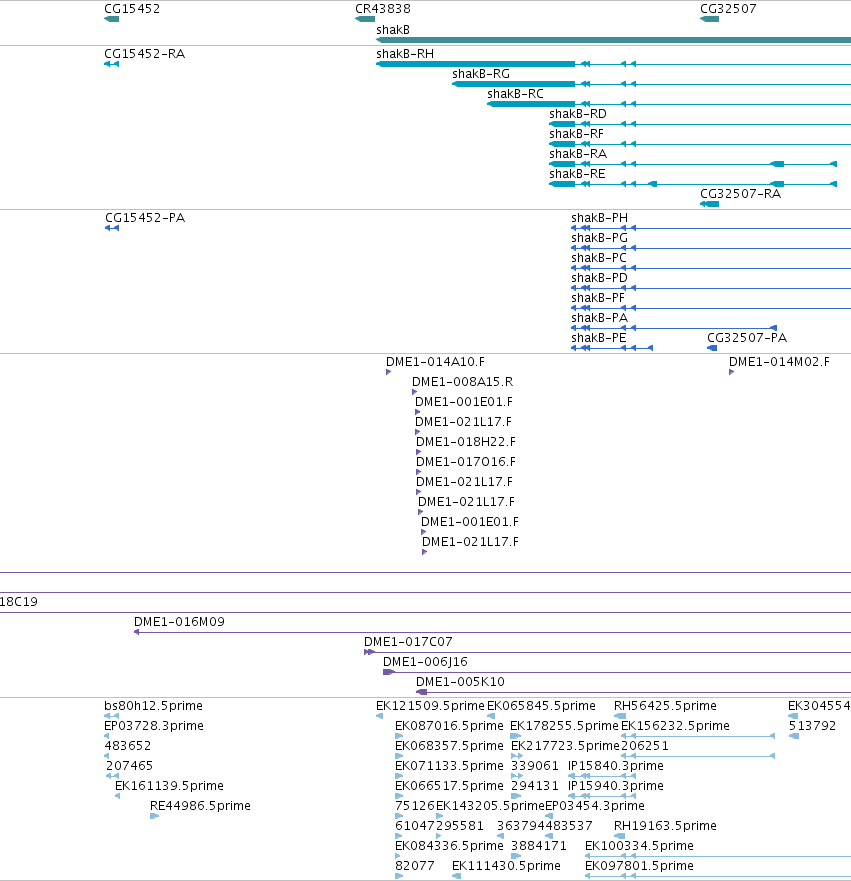Click the 294131 EST label
This screenshot has height=881, width=851.
(x=535, y=785)
